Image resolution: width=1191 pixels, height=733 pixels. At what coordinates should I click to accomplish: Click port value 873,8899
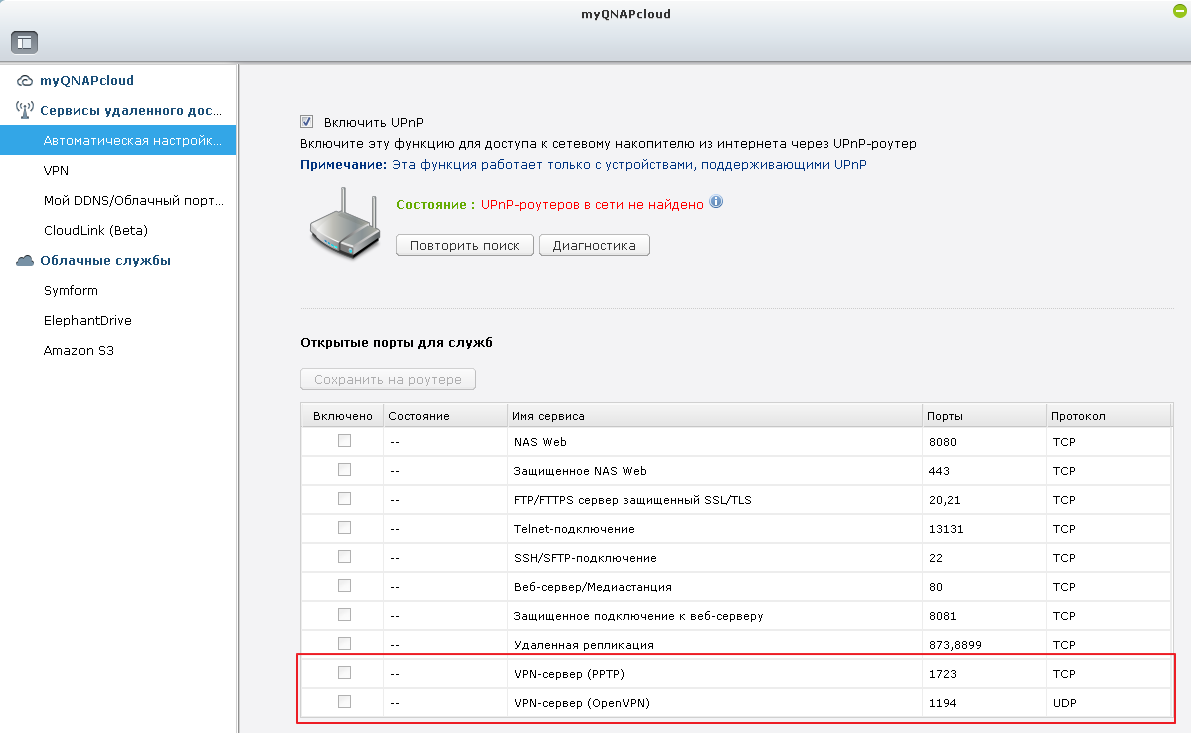(955, 645)
